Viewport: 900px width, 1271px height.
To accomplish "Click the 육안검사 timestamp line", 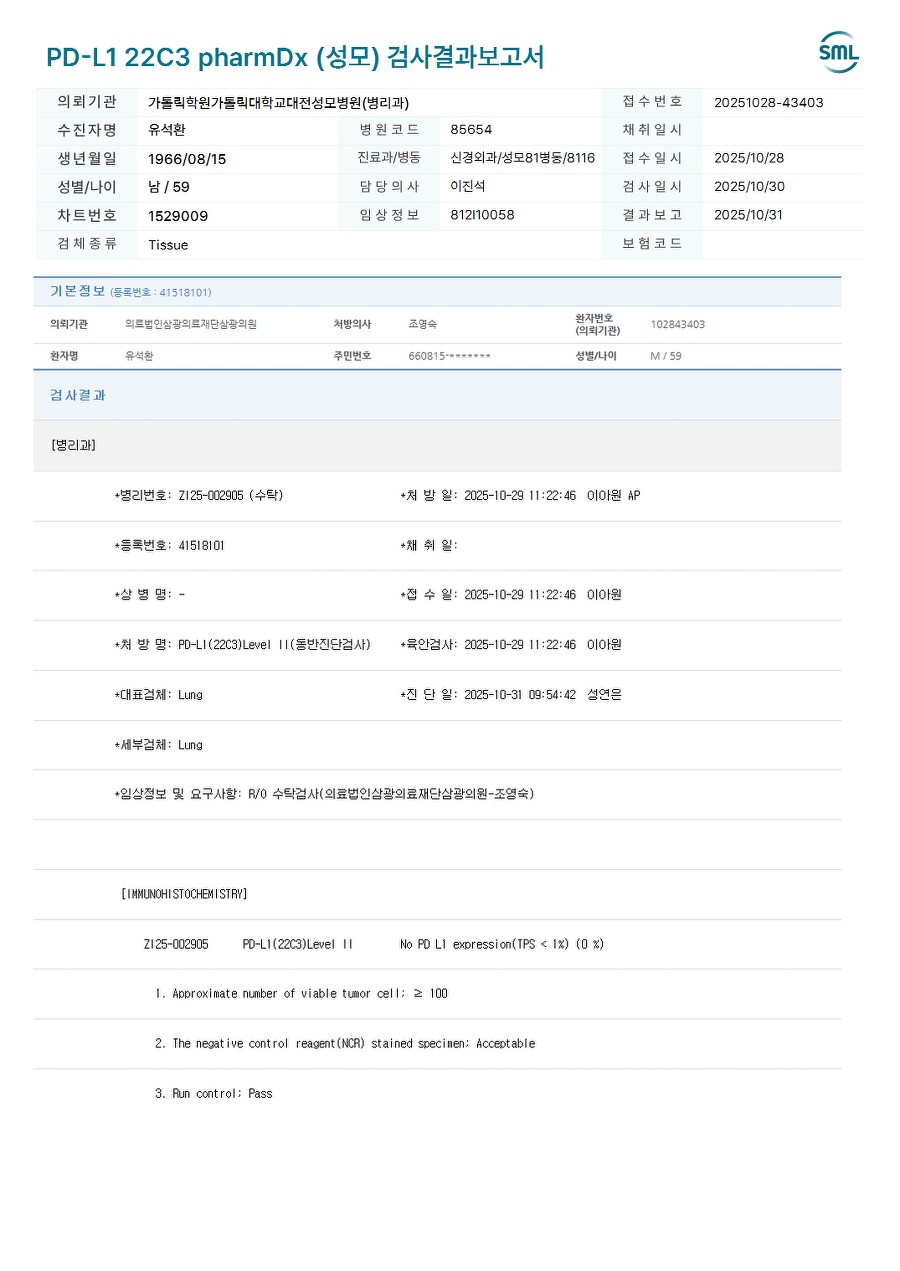I will pyautogui.click(x=510, y=645).
